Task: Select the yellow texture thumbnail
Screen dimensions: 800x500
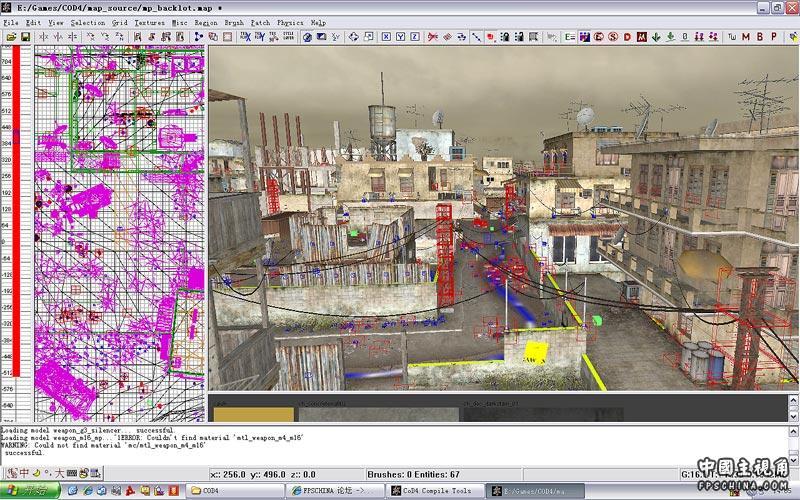Action: 254,414
